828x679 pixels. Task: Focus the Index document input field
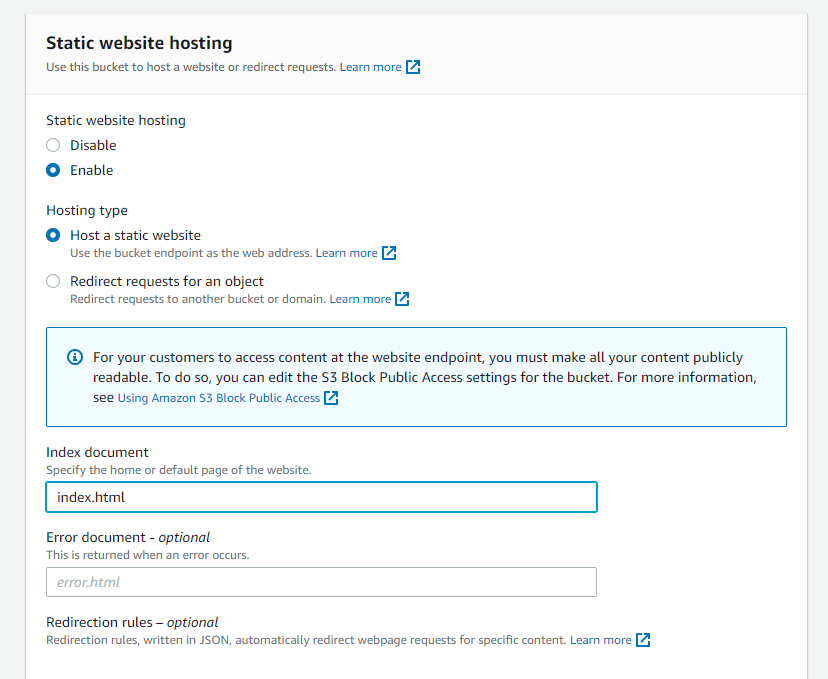coord(322,497)
